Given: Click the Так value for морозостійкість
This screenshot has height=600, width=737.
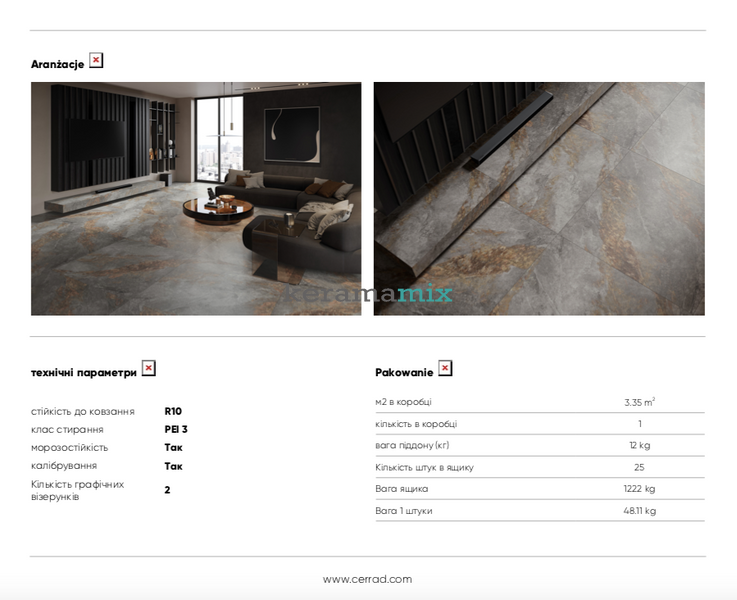Looking at the screenshot, I should pos(173,447).
